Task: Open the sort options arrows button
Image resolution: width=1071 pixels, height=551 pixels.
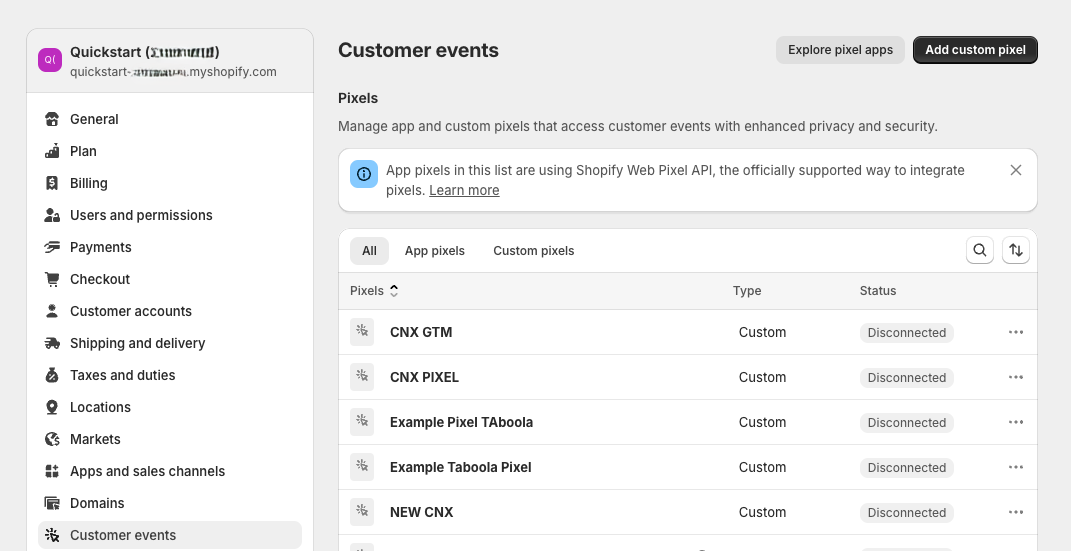Action: pos(1016,250)
